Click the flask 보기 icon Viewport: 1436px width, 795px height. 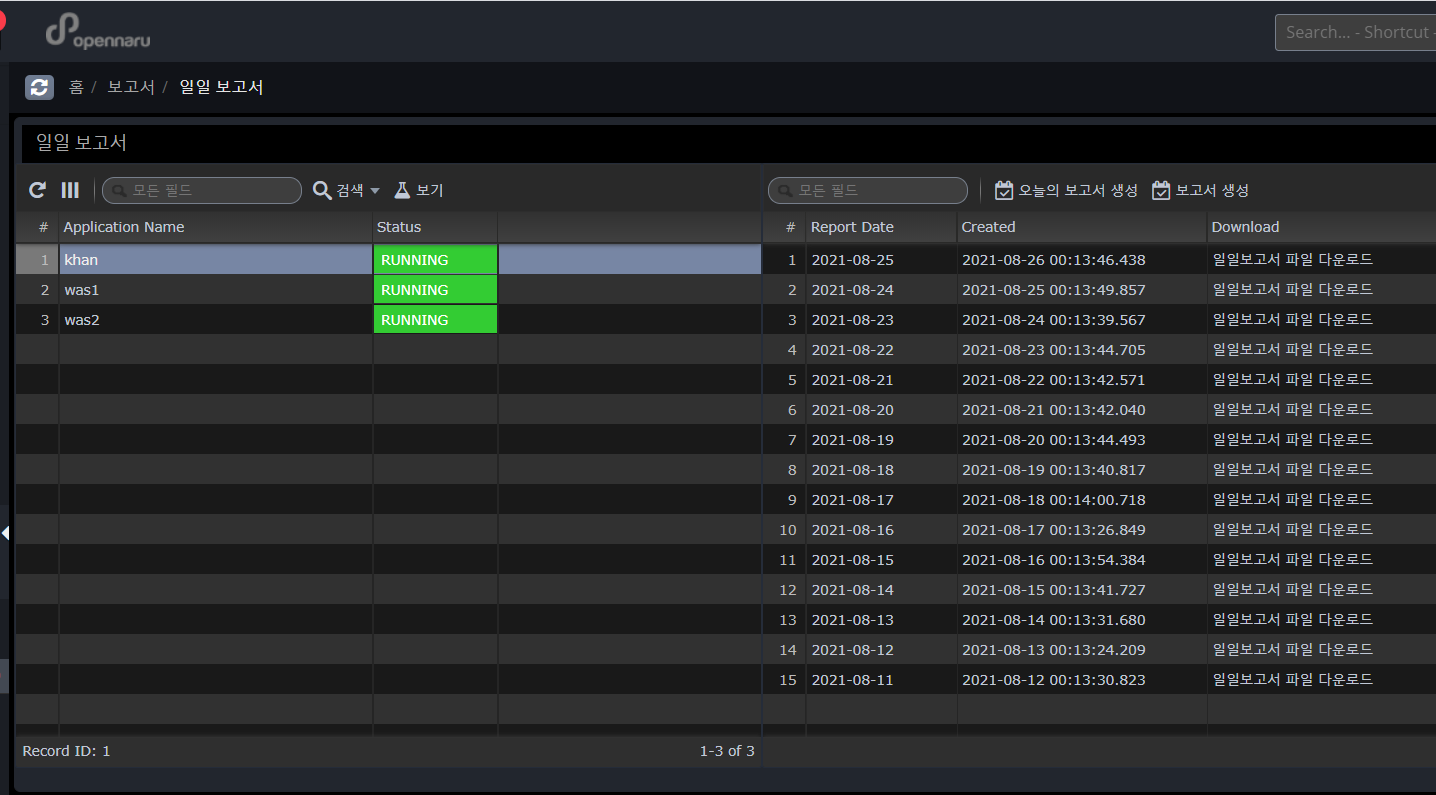(x=402, y=190)
